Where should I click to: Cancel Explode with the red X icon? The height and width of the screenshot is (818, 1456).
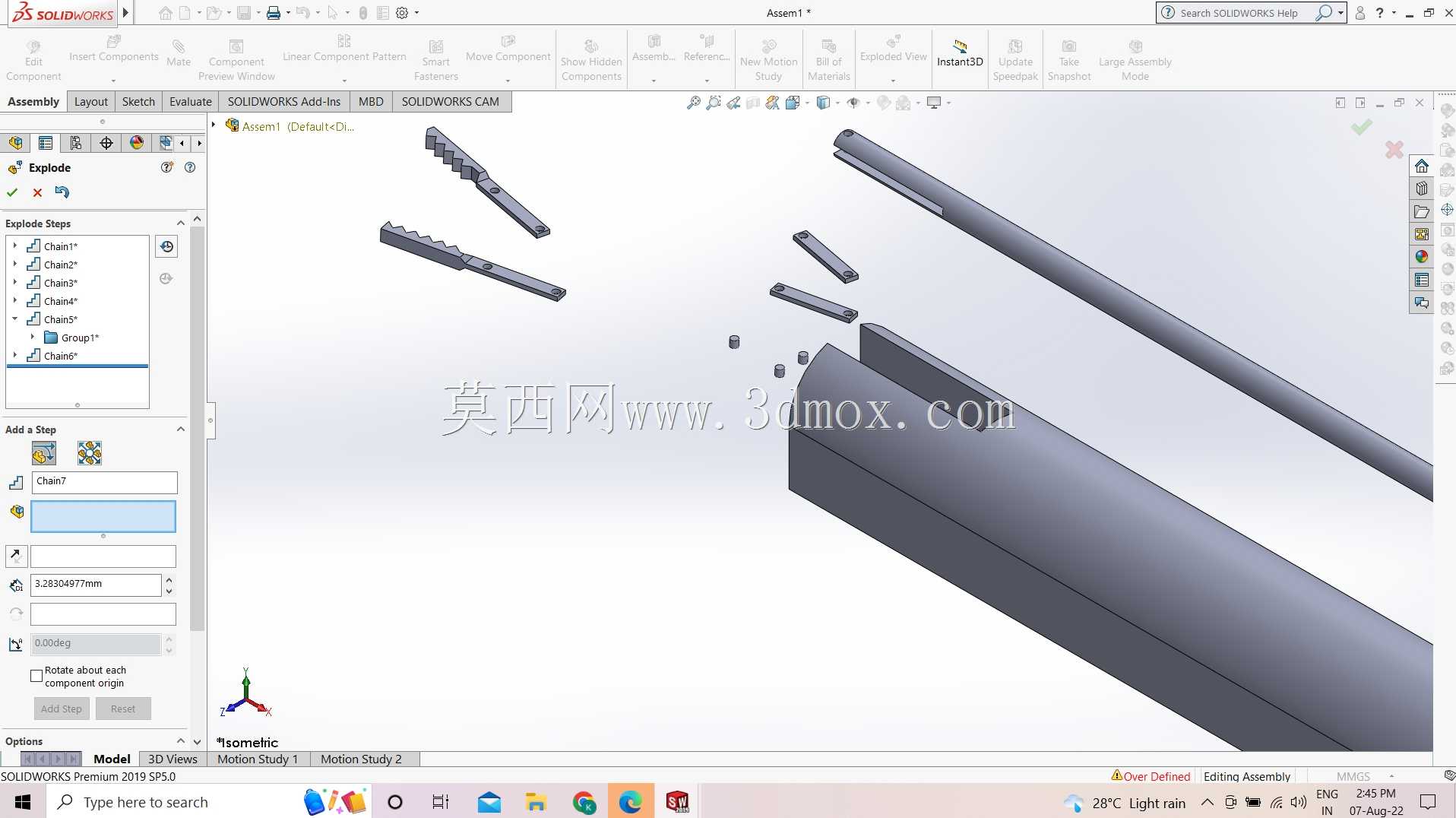pos(37,192)
